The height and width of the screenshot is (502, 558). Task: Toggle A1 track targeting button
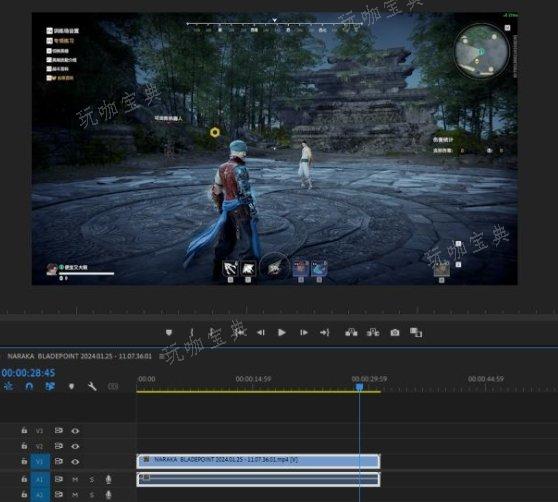pyautogui.click(x=40, y=480)
